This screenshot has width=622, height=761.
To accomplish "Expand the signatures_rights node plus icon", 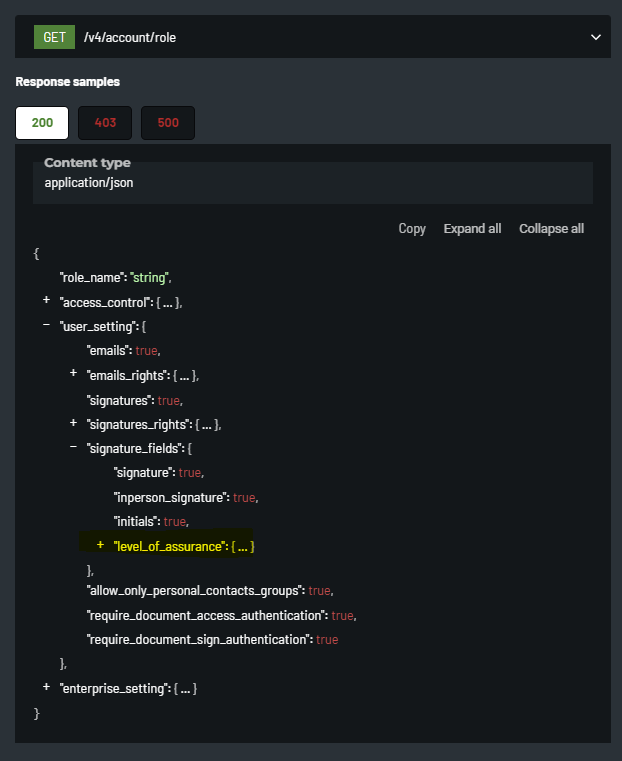I will 73,424.
